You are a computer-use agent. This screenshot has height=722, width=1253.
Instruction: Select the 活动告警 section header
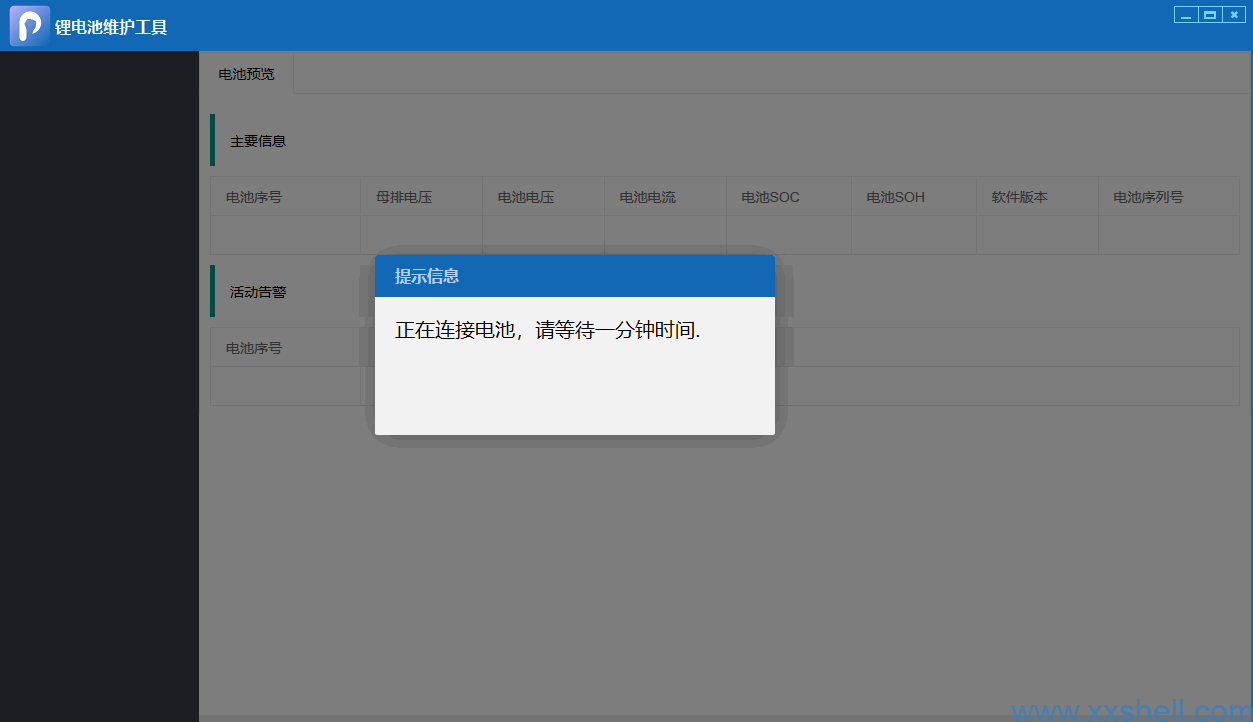pyautogui.click(x=258, y=292)
